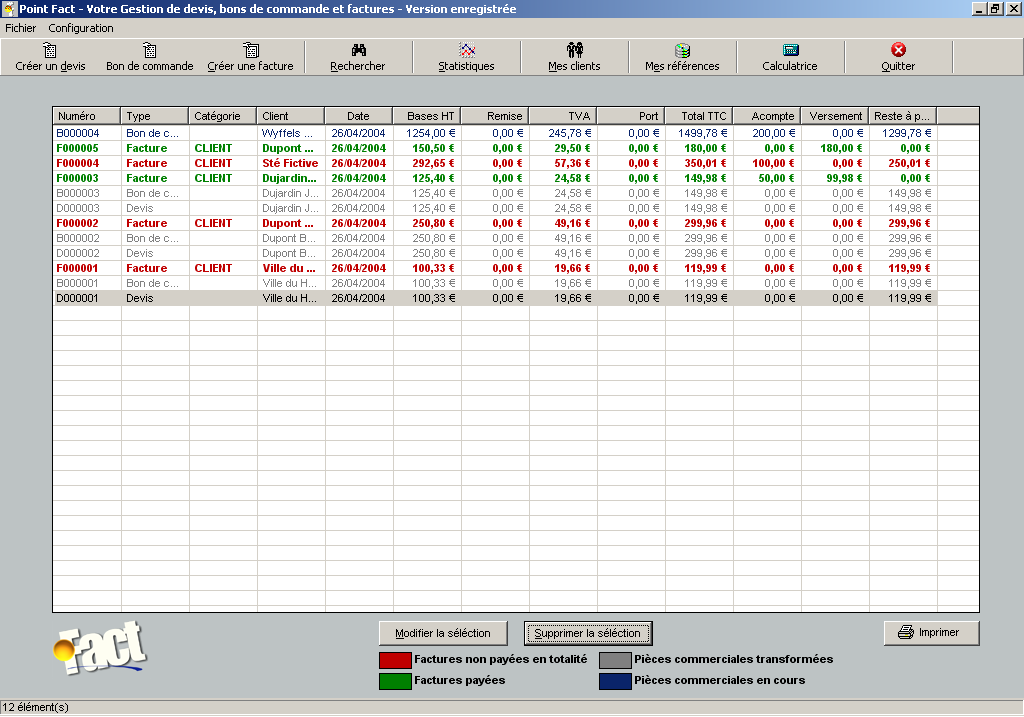Click the TVA column header
Image resolution: width=1024 pixels, height=717 pixels.
[562, 116]
